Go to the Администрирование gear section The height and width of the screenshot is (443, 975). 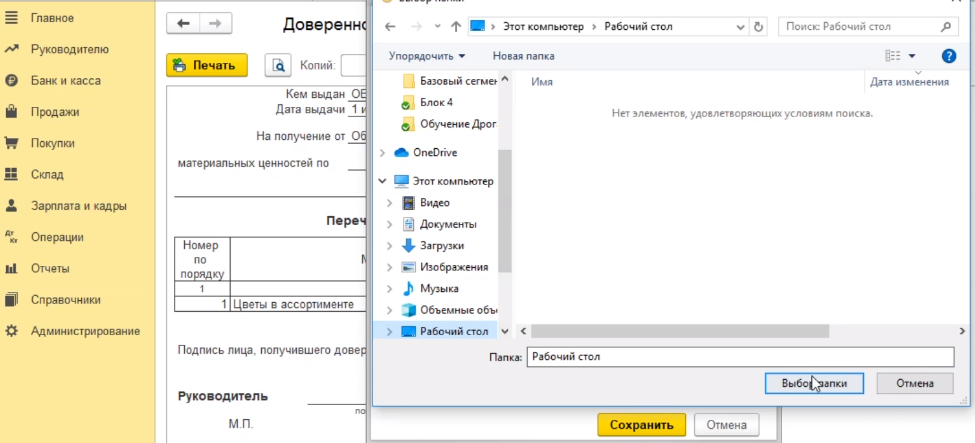(x=84, y=331)
